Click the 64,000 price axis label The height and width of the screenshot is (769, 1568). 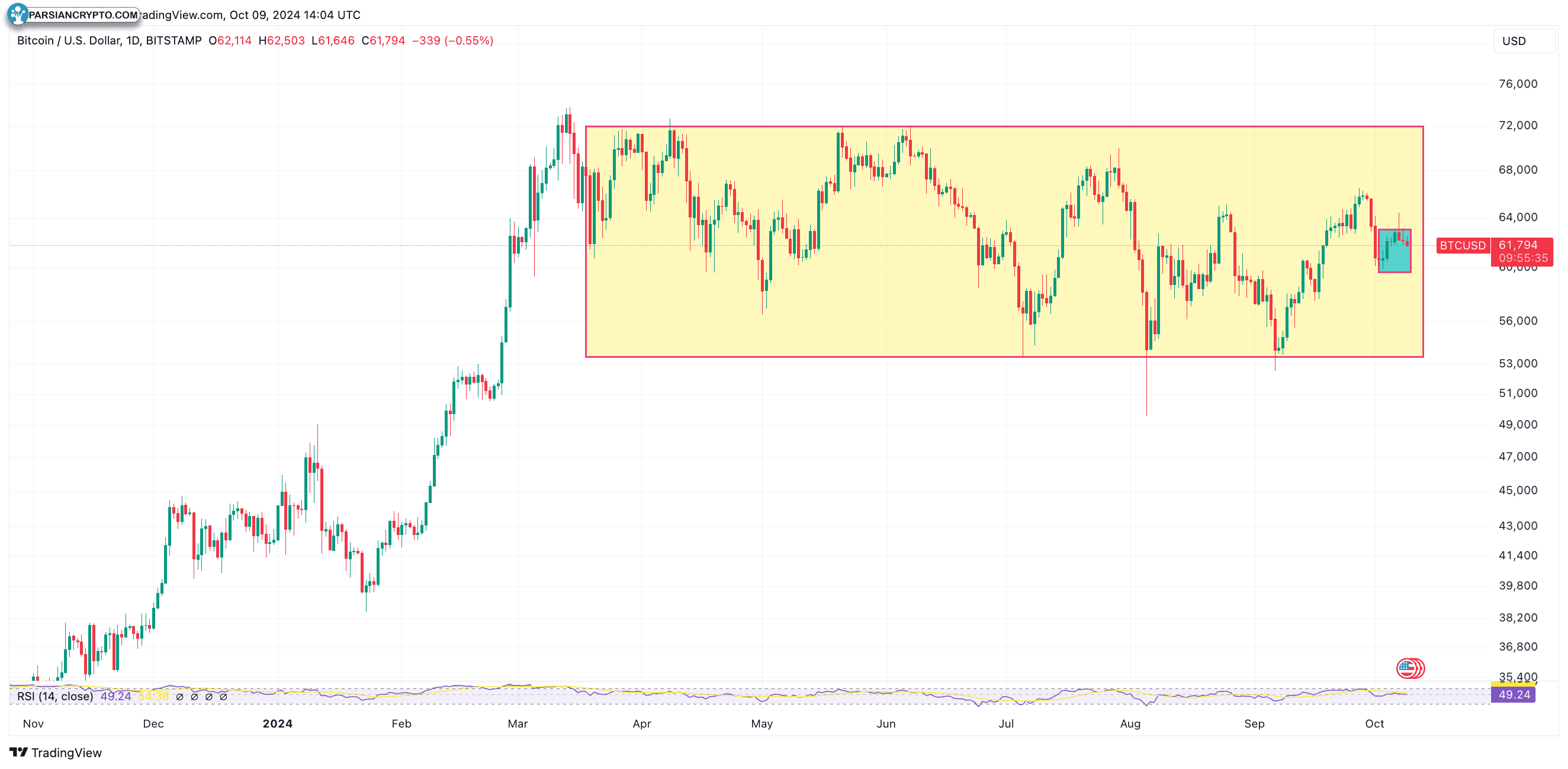point(1518,217)
